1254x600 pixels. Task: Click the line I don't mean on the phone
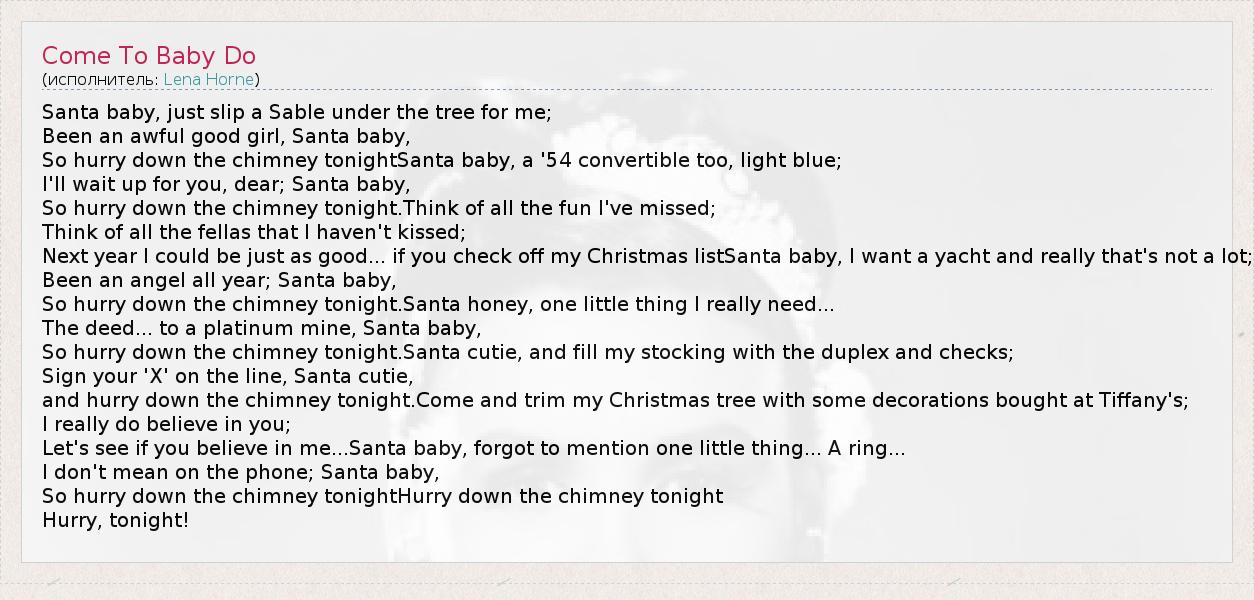pos(240,472)
